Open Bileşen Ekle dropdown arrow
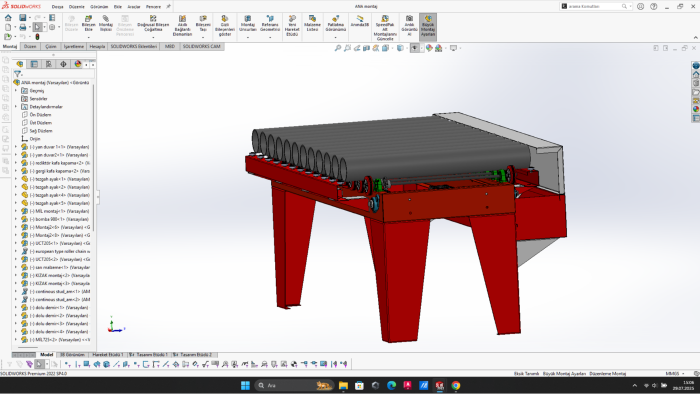 coord(88,37)
